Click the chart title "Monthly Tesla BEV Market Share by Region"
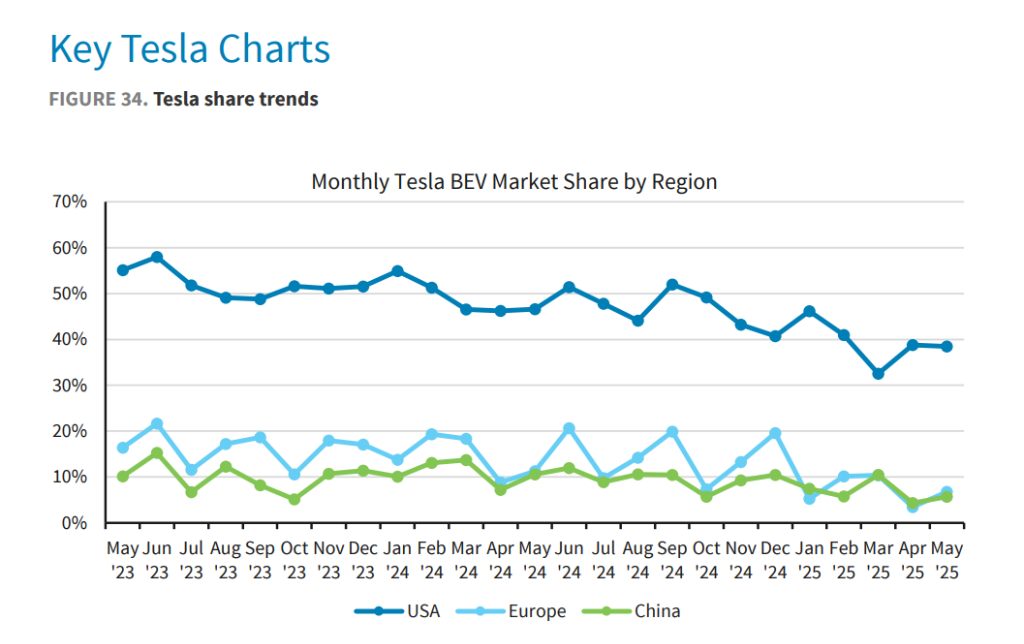1024x644 pixels. point(514,182)
